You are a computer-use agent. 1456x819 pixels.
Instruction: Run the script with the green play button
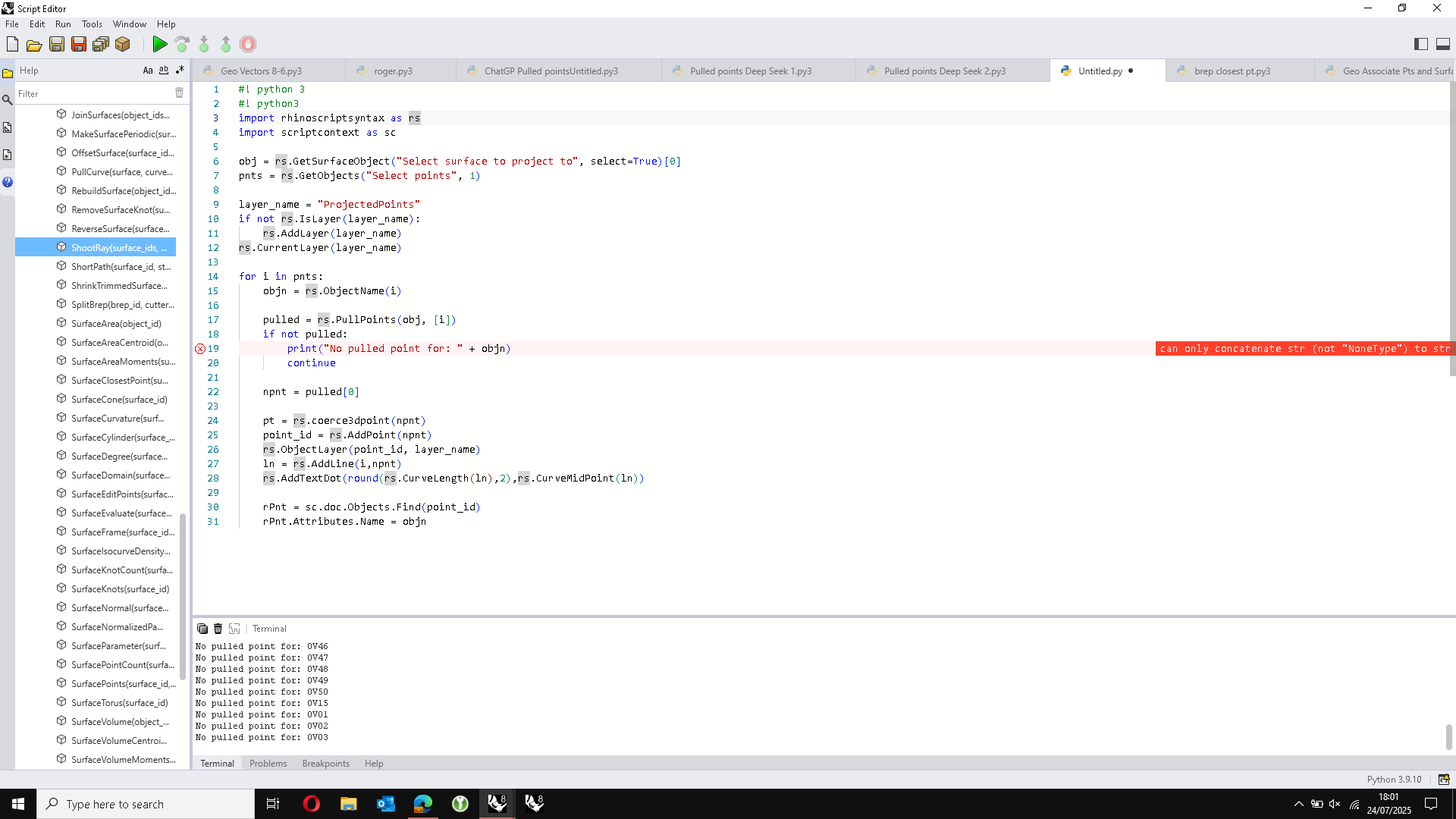point(159,44)
